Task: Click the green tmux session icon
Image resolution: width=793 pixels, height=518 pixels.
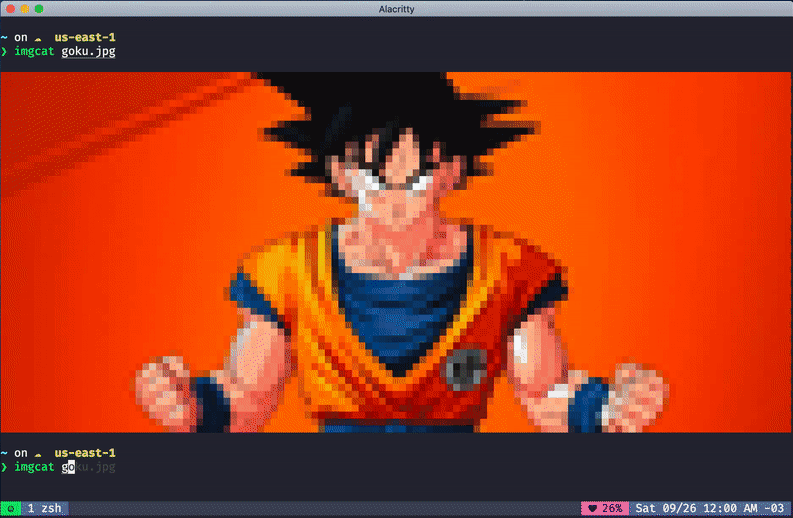Action: (x=11, y=508)
